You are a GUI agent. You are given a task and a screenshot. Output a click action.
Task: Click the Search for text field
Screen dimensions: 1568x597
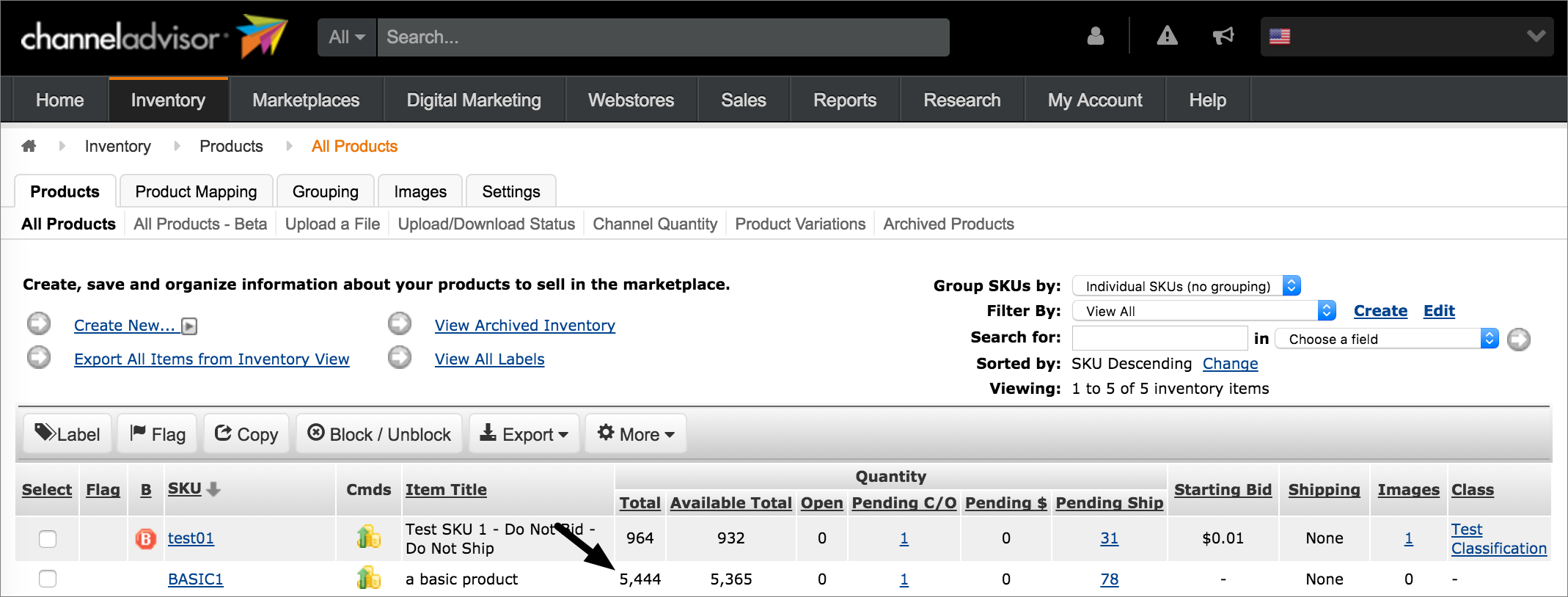1159,338
